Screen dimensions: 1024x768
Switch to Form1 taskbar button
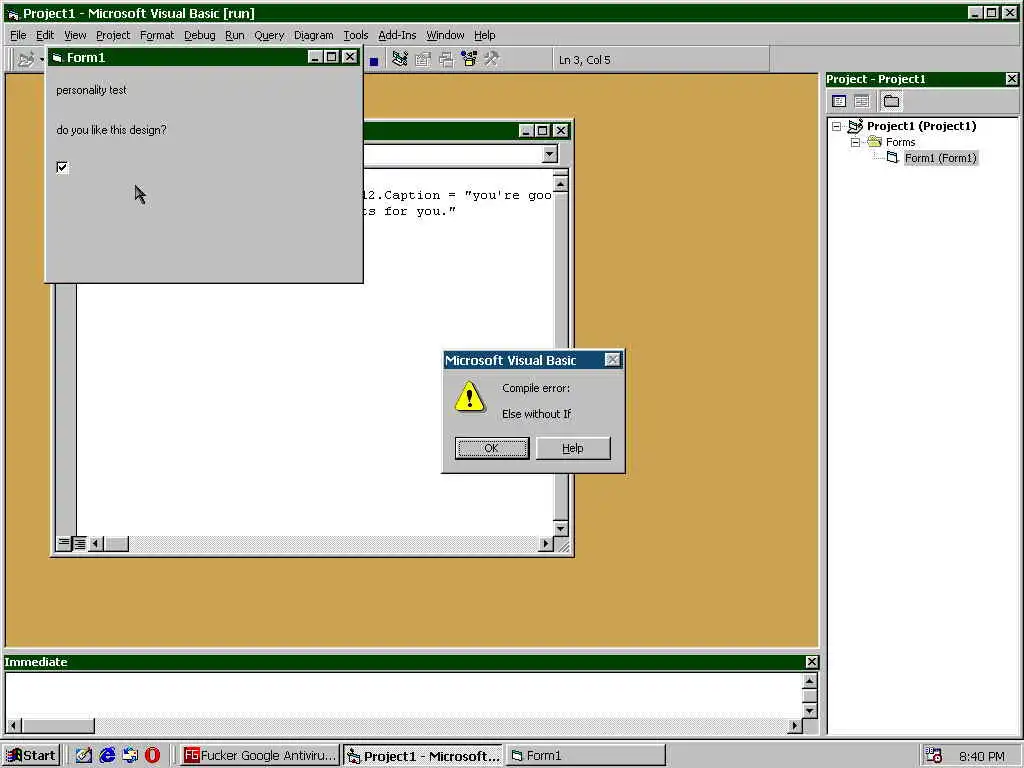point(586,756)
